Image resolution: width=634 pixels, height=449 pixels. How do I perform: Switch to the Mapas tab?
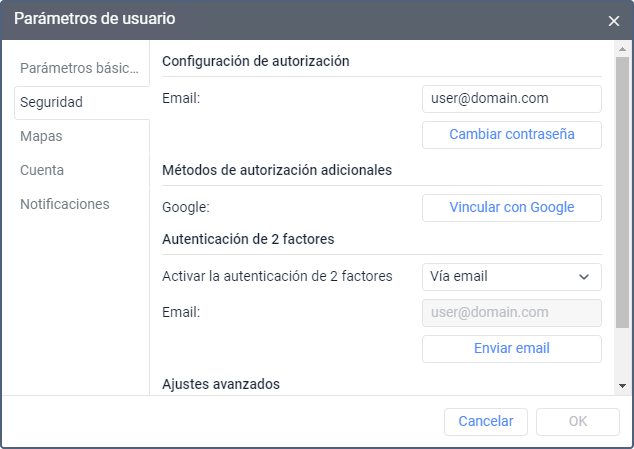coord(42,136)
